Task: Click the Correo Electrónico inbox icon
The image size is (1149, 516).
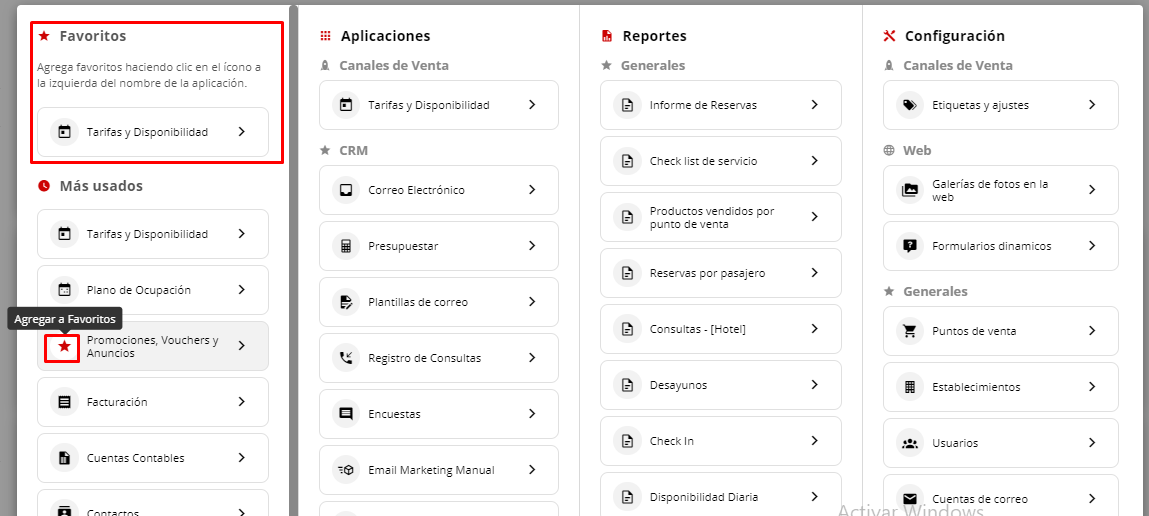Action: [x=346, y=190]
